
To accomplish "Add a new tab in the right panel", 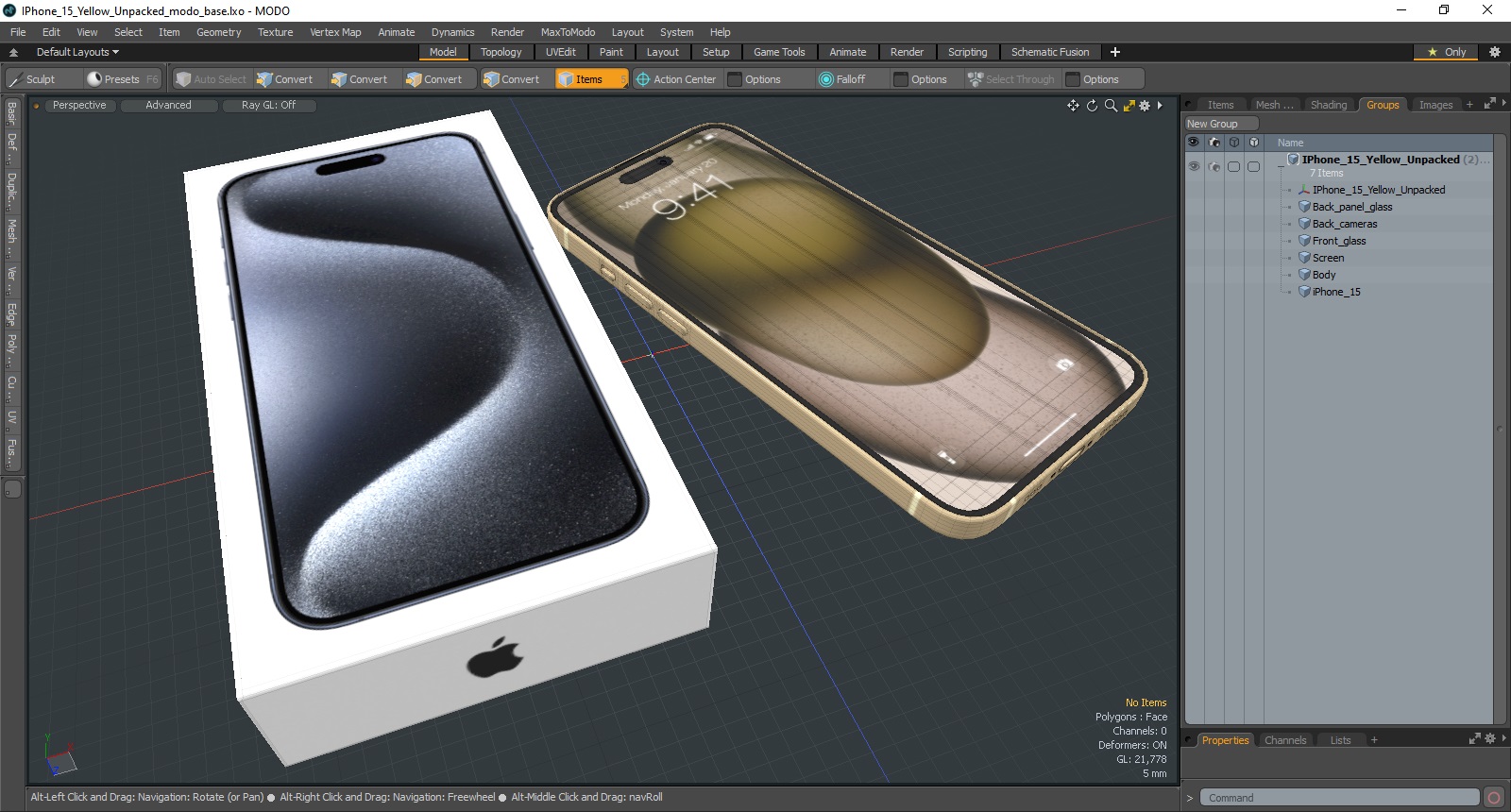I will [1469, 105].
